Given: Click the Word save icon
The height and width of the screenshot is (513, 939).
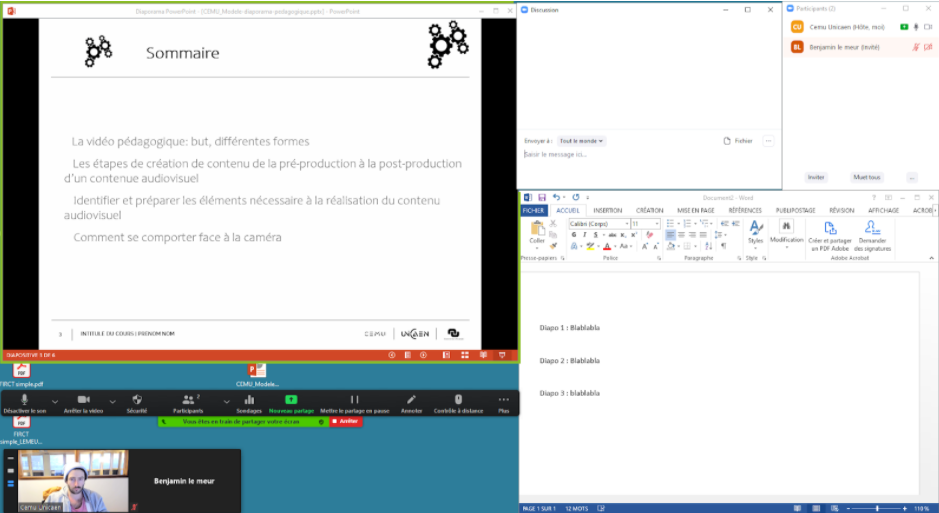Looking at the screenshot, I should [x=541, y=197].
